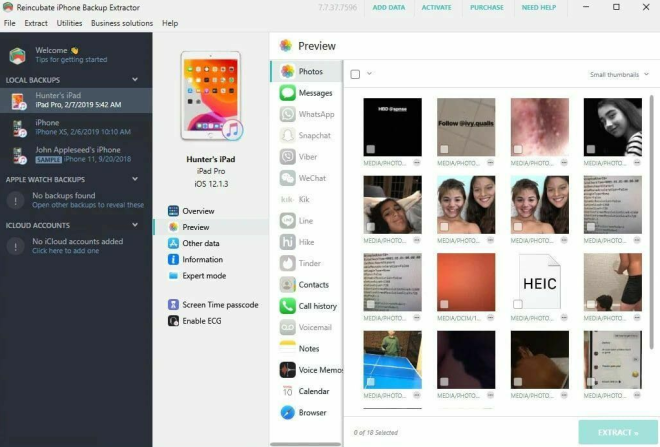The image size is (660, 447).
Task: Open the File menu
Action: pos(10,23)
